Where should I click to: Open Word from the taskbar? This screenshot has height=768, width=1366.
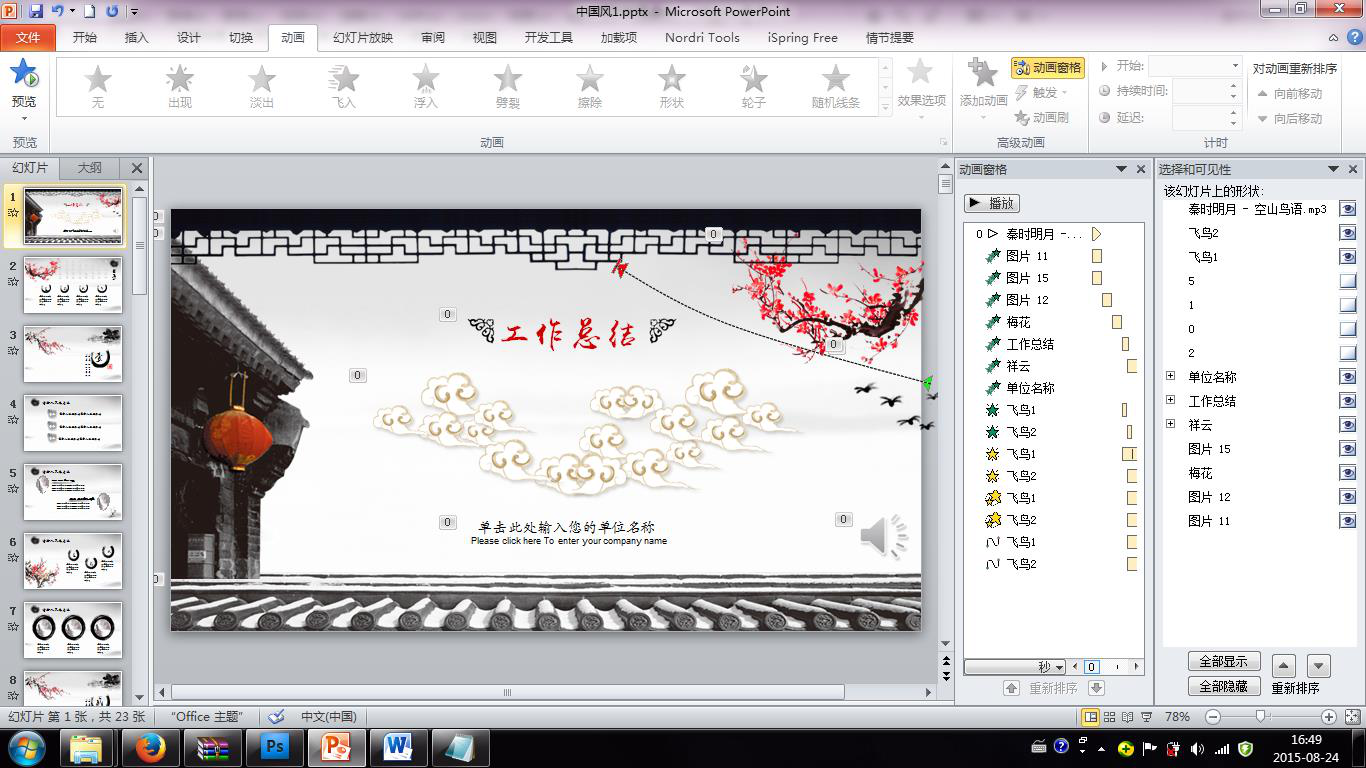pos(399,747)
